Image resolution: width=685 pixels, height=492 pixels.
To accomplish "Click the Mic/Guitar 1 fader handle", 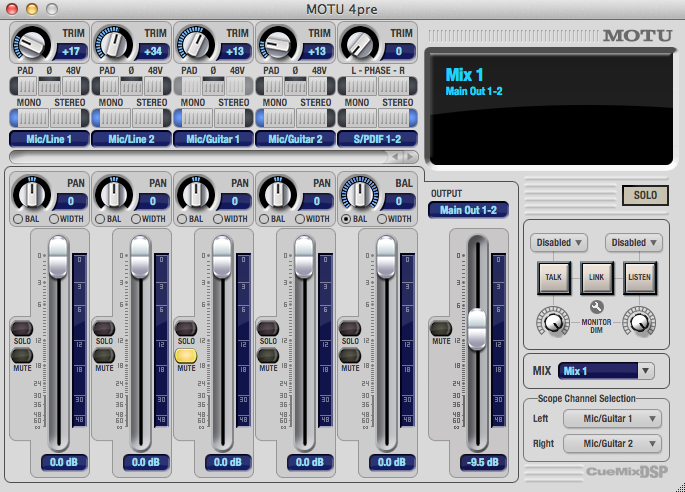I will (x=222, y=257).
